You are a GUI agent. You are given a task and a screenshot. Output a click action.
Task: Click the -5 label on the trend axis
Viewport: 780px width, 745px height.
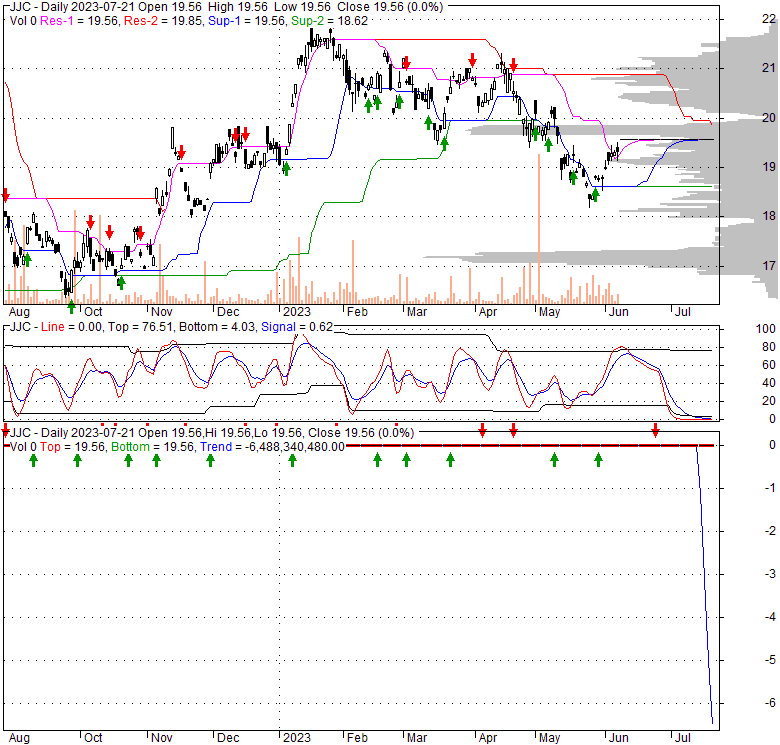click(x=770, y=660)
